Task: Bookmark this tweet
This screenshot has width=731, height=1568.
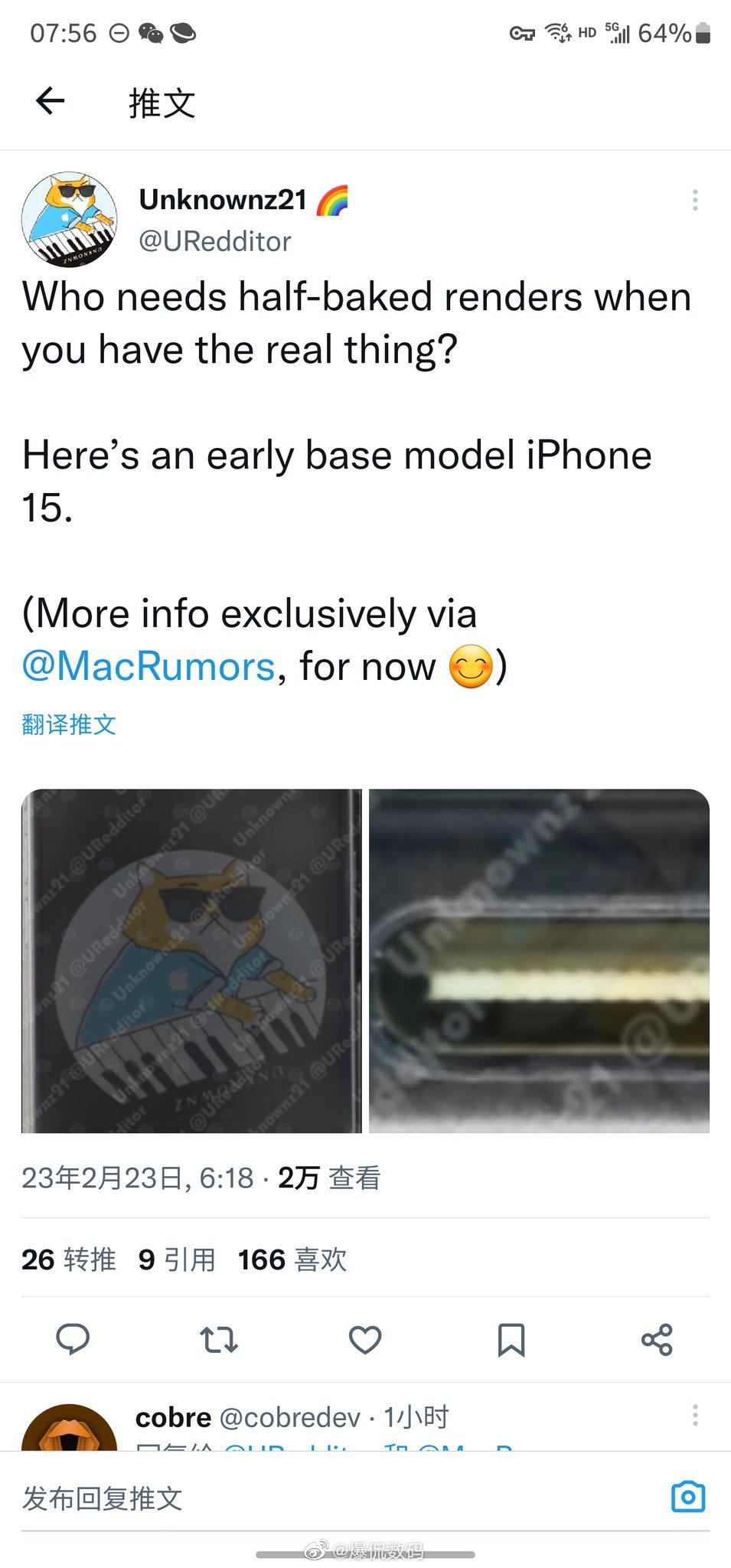Action: [x=511, y=1340]
